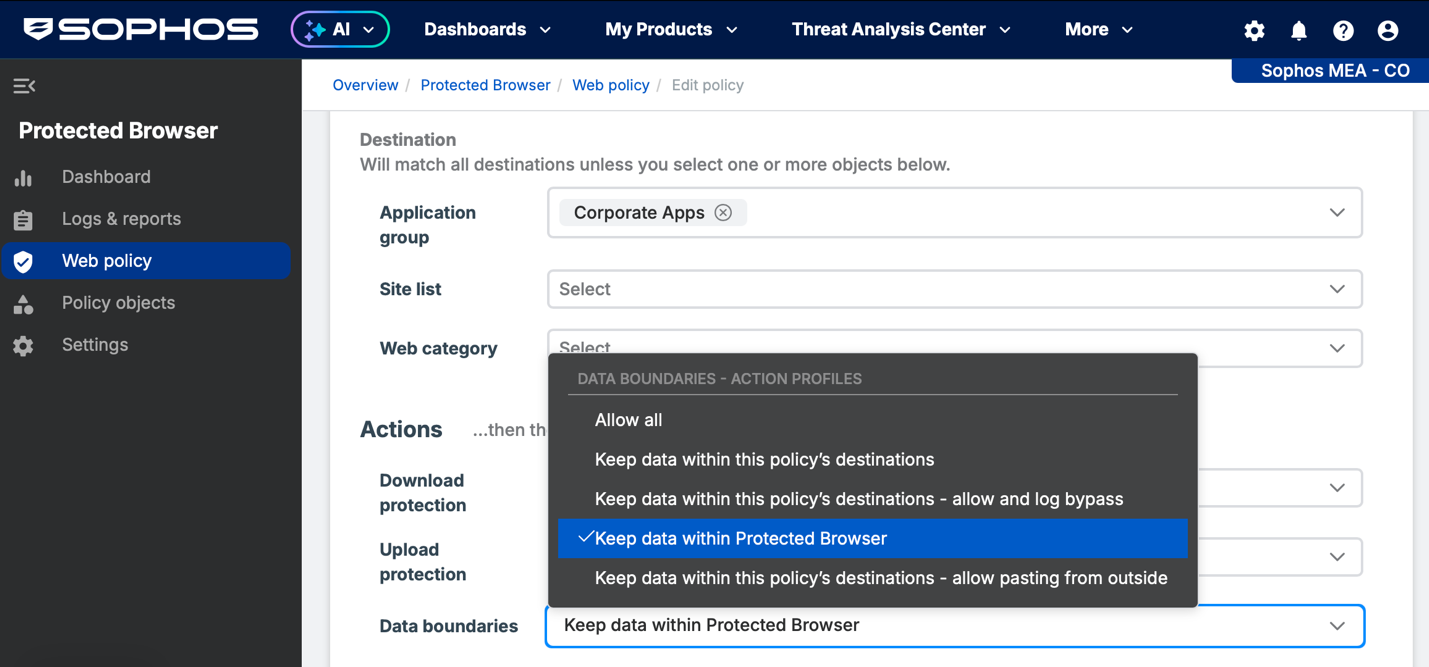1429x667 pixels.
Task: Click the Logs & reports clipboard icon
Action: click(23, 219)
